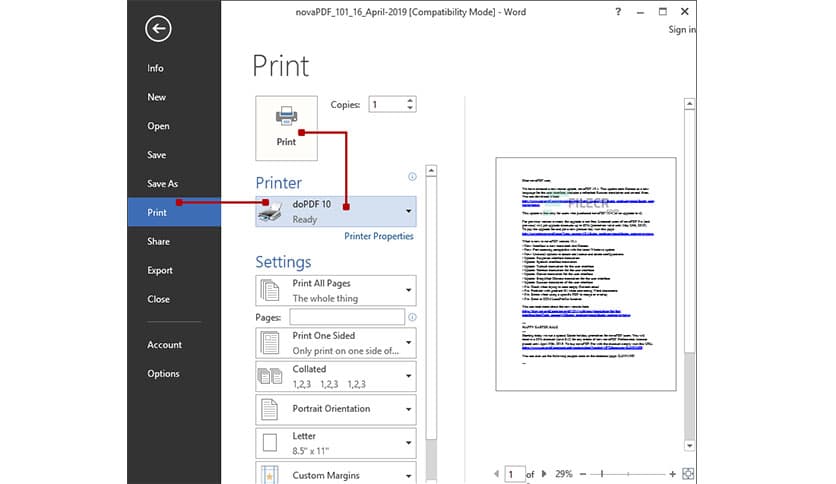836x484 pixels.
Task: Zoom out with the minus button
Action: [583, 473]
